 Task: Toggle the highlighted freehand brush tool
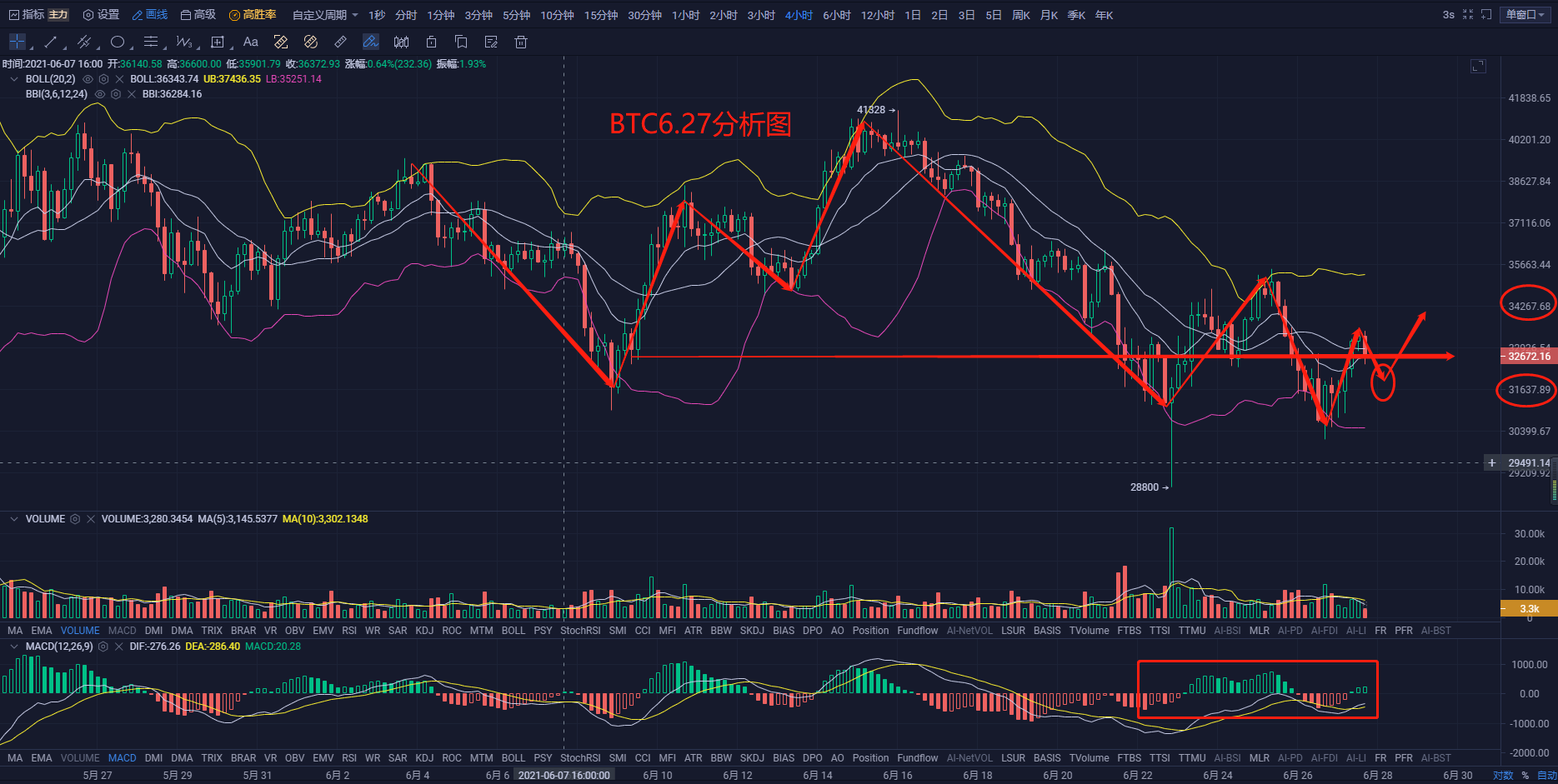click(x=371, y=42)
